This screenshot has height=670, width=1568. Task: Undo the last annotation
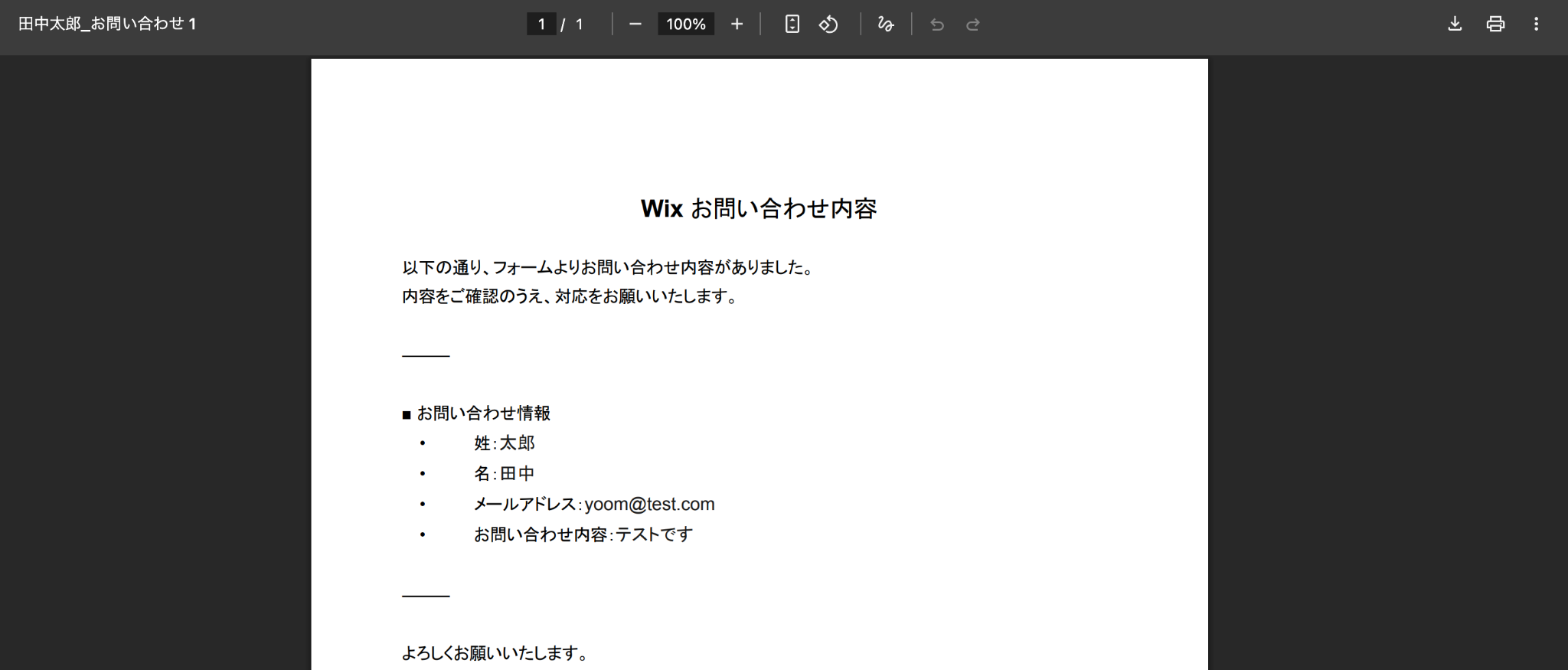937,25
